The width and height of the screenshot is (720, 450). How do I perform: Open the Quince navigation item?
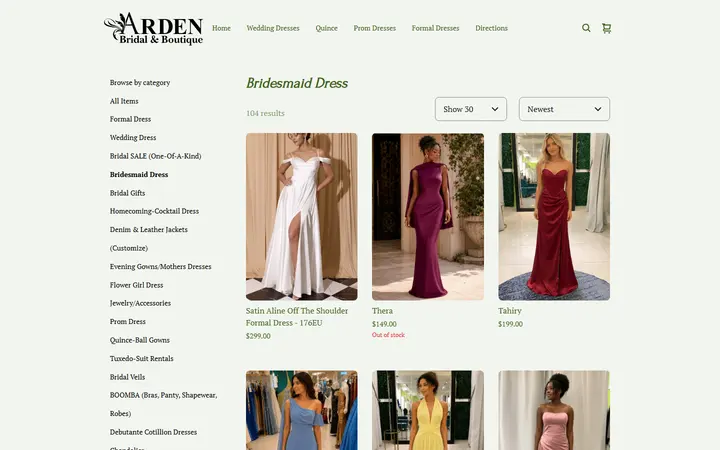click(x=326, y=28)
